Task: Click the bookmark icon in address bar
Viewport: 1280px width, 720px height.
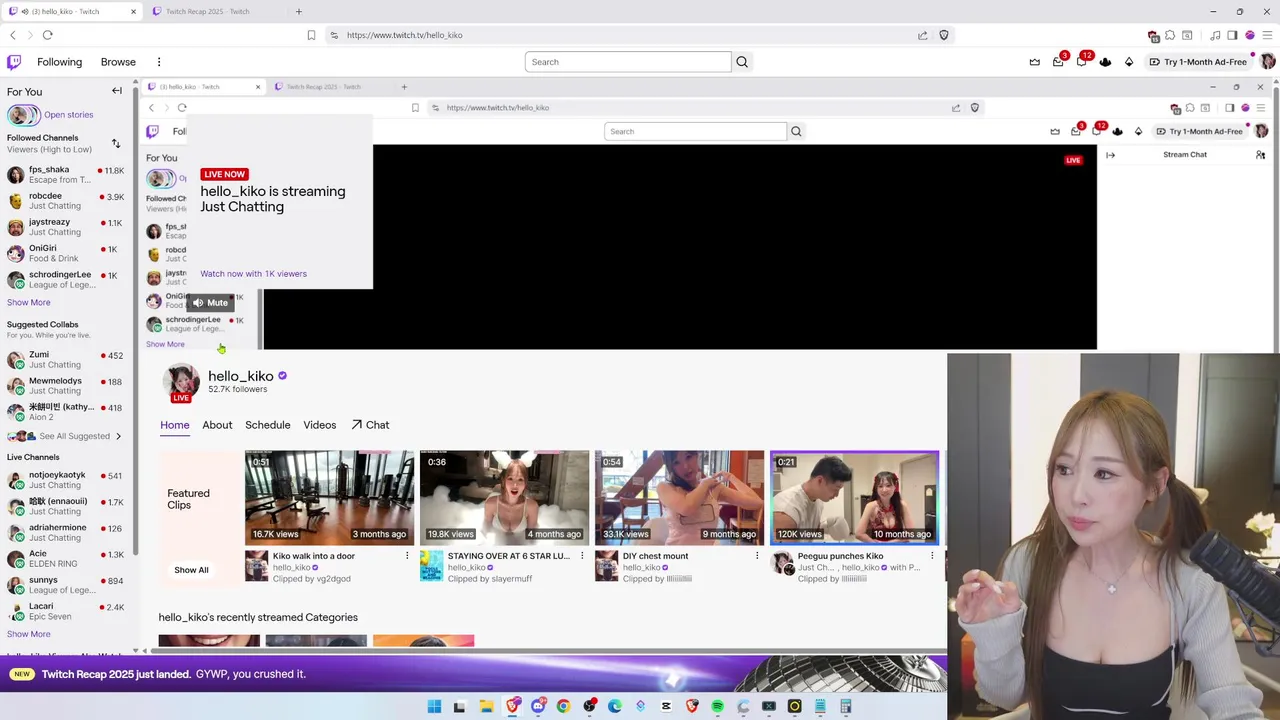Action: [311, 35]
